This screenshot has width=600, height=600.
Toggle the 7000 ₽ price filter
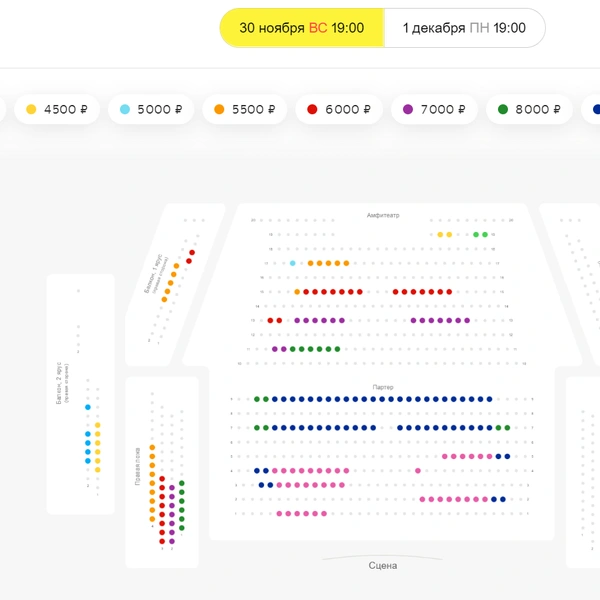tap(434, 109)
